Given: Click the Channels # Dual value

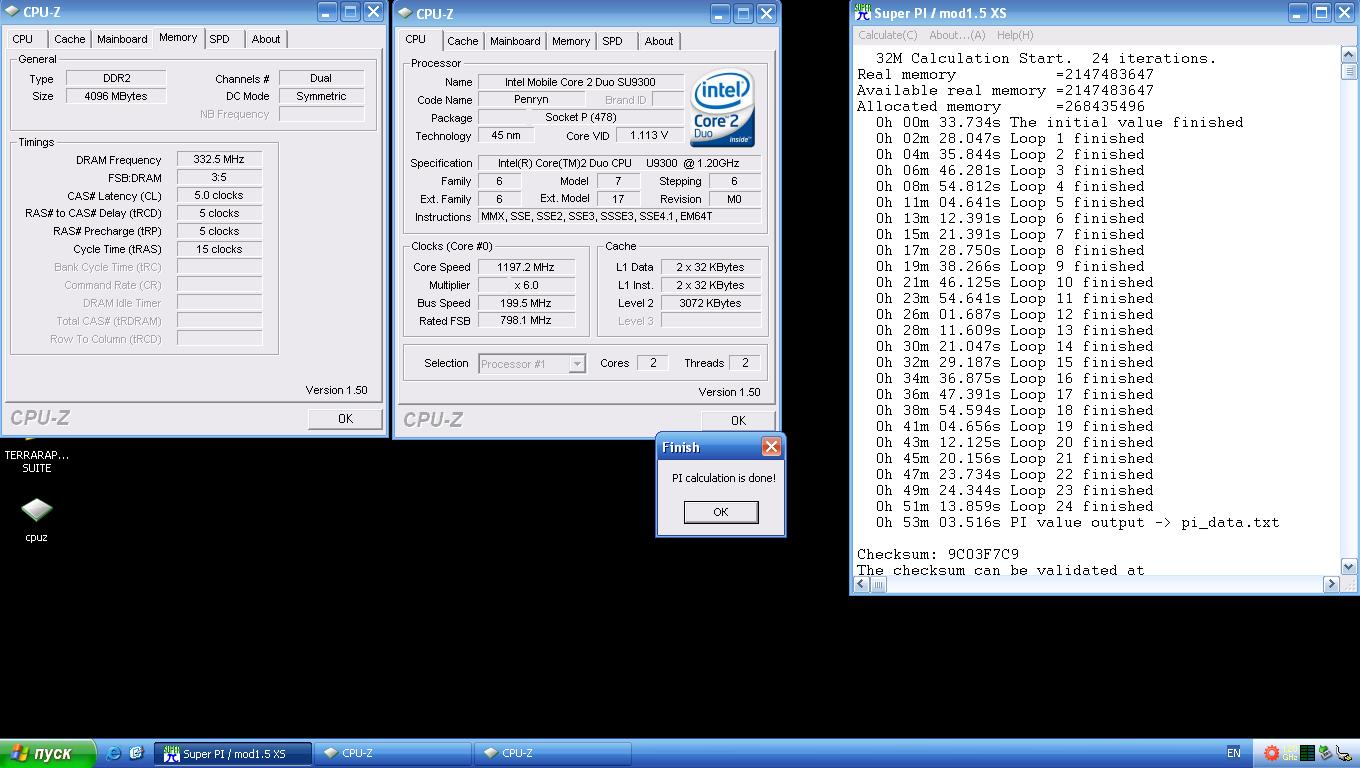Looking at the screenshot, I should (321, 78).
